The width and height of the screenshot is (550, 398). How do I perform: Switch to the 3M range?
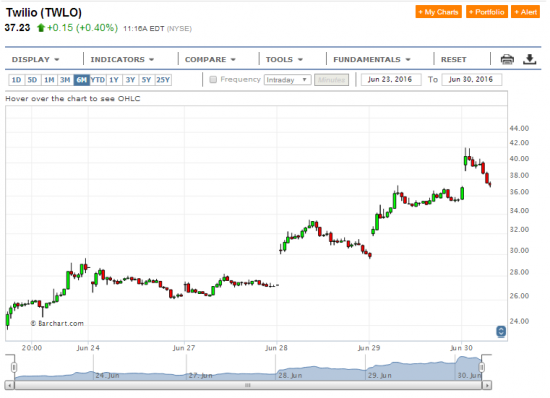coord(65,80)
